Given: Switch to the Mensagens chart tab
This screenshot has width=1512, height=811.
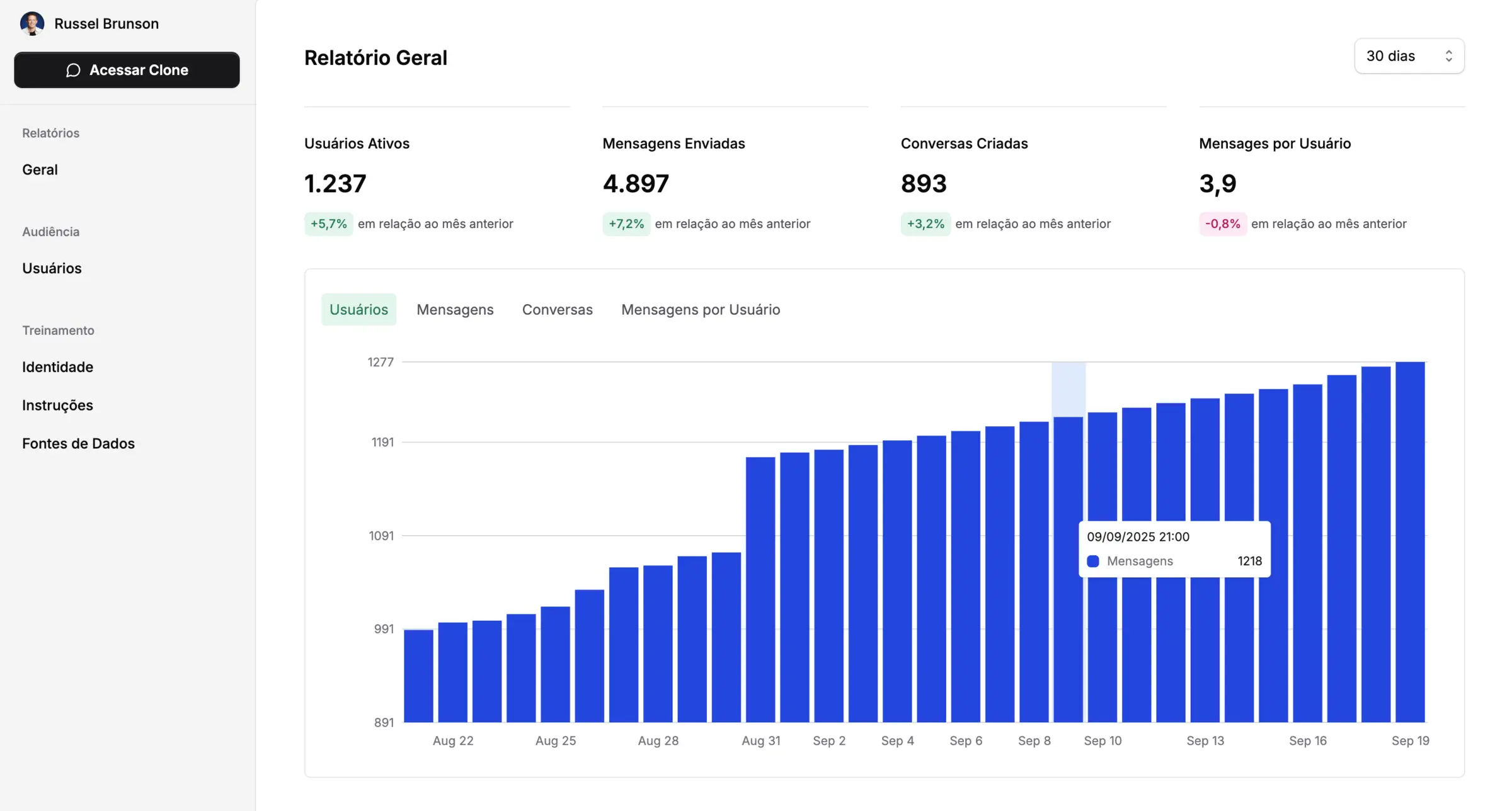Looking at the screenshot, I should pos(455,309).
